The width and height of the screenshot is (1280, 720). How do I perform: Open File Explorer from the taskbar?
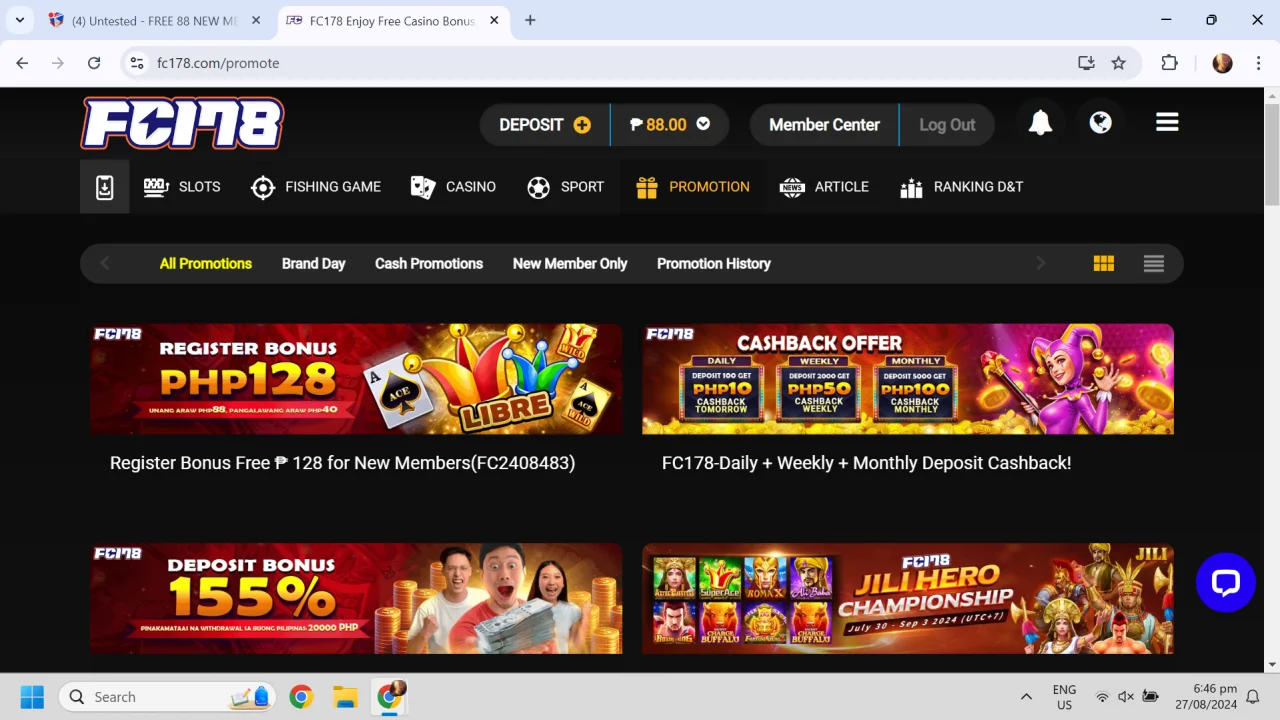point(345,697)
